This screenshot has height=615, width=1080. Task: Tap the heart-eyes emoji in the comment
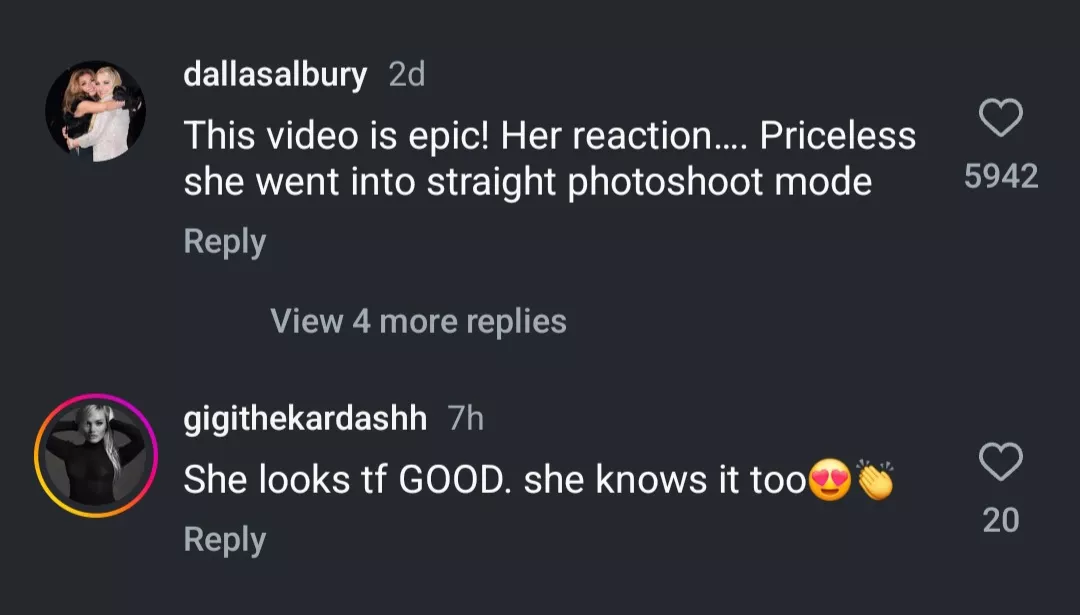point(832,482)
